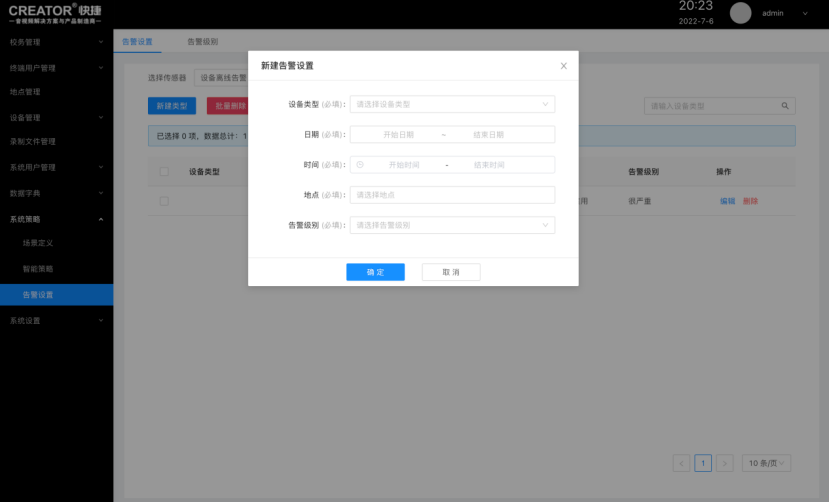Close the 新建告警设置 dialog with X
The image size is (829, 502).
pos(563,66)
